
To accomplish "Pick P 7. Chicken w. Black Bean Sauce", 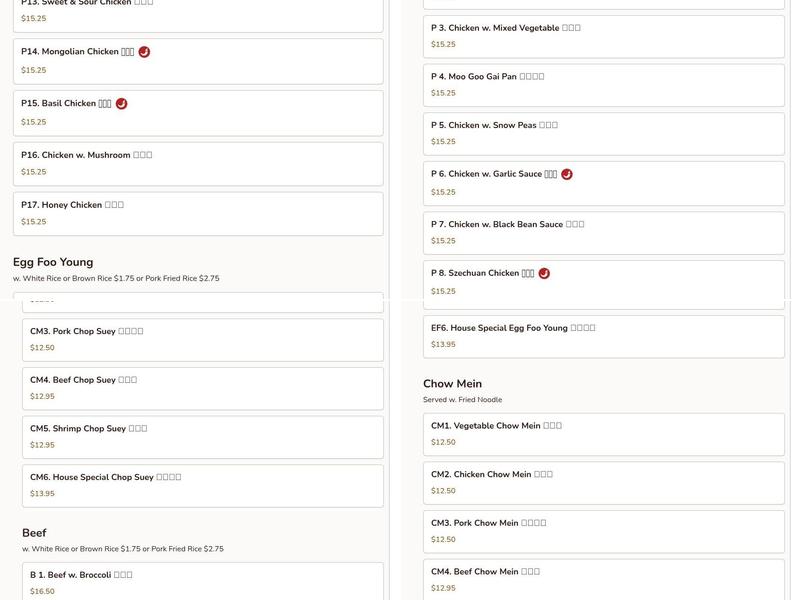I will click(x=603, y=232).
